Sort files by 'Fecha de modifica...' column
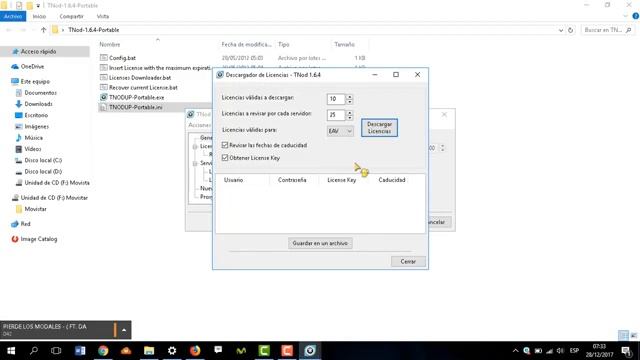 pyautogui.click(x=246, y=44)
